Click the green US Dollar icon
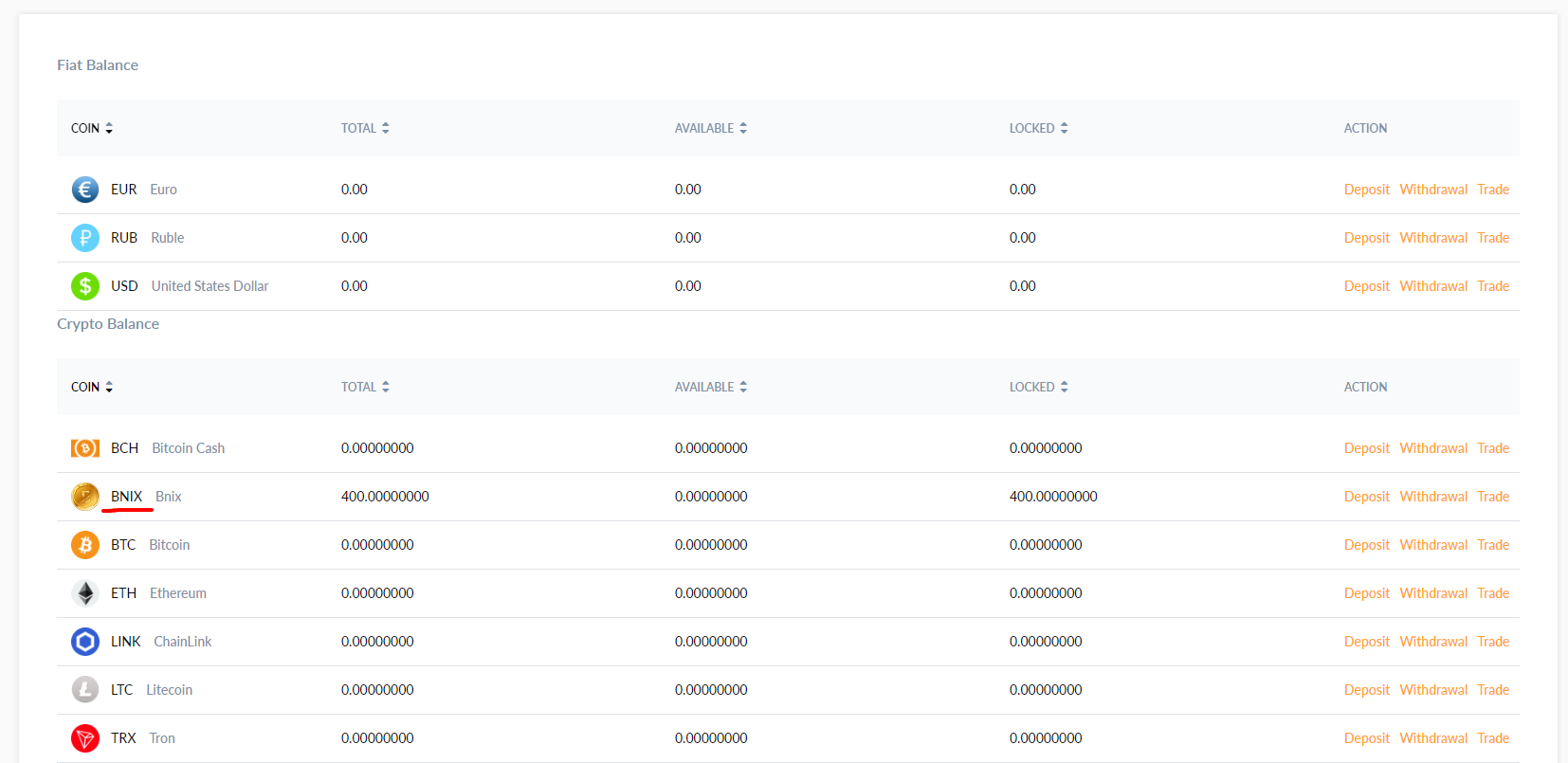1568x763 pixels. pos(85,286)
